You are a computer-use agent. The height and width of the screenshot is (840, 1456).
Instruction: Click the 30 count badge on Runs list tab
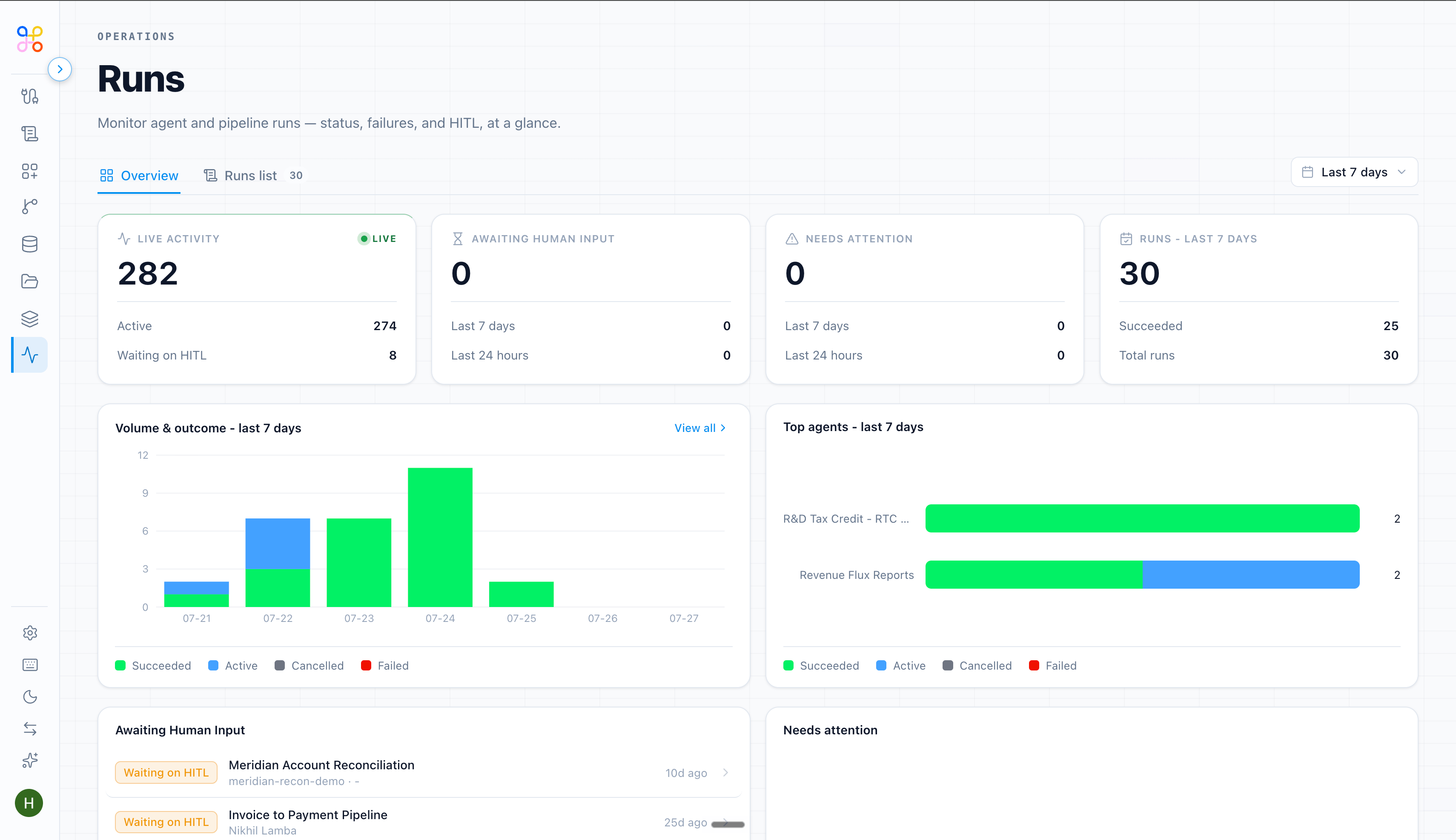[296, 175]
